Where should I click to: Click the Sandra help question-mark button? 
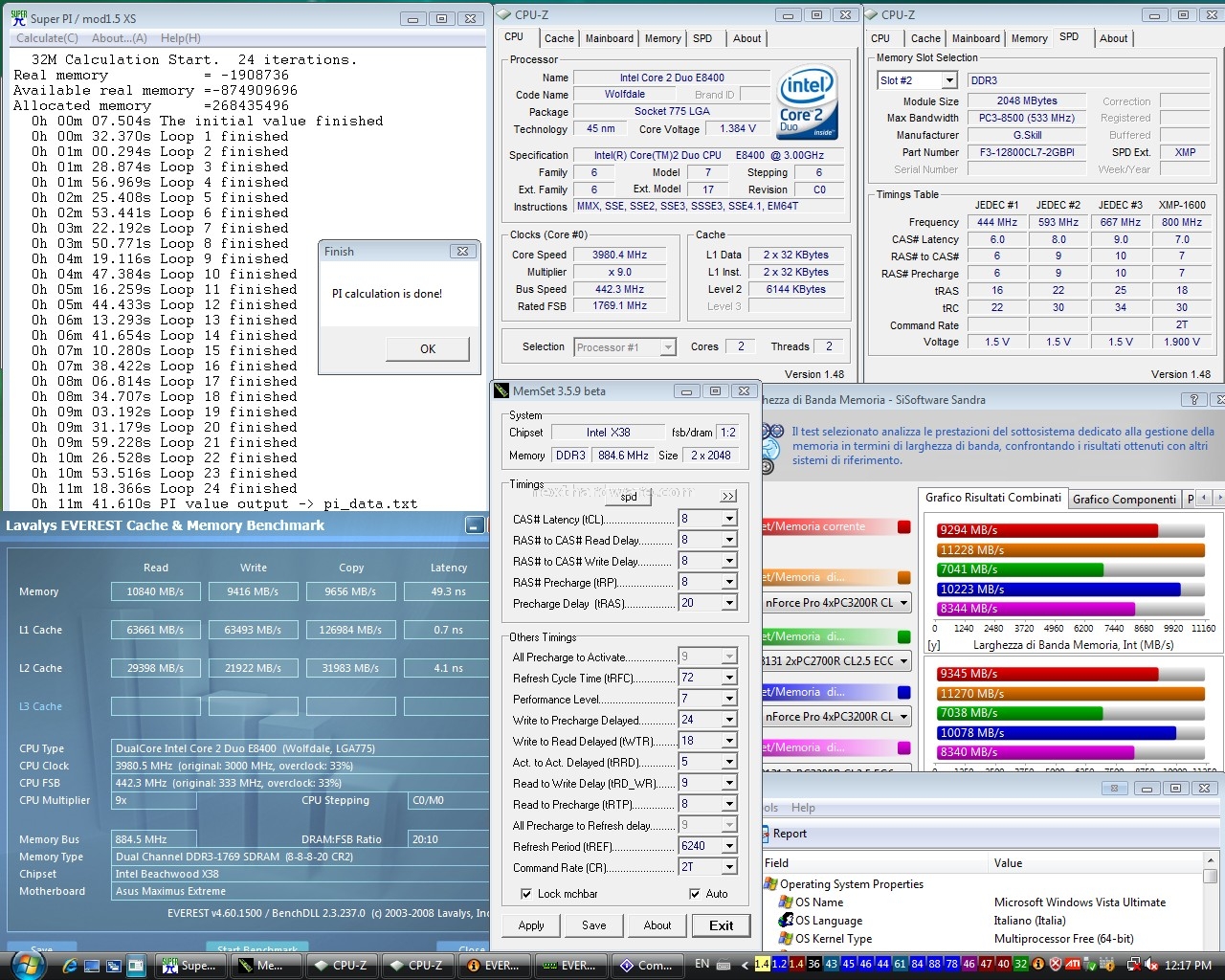1192,400
